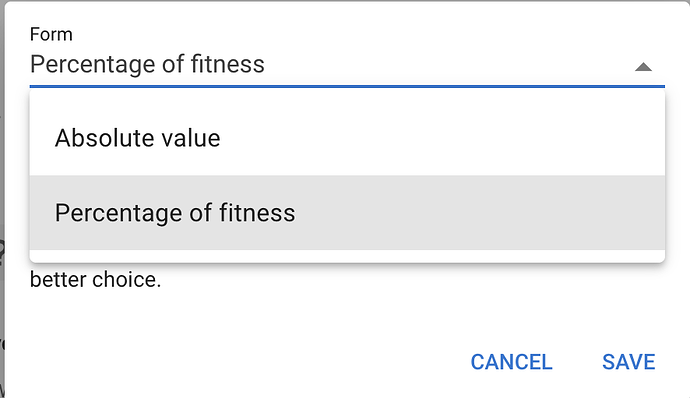Click the better choice description text
Image resolution: width=690 pixels, height=398 pixels.
click(95, 280)
